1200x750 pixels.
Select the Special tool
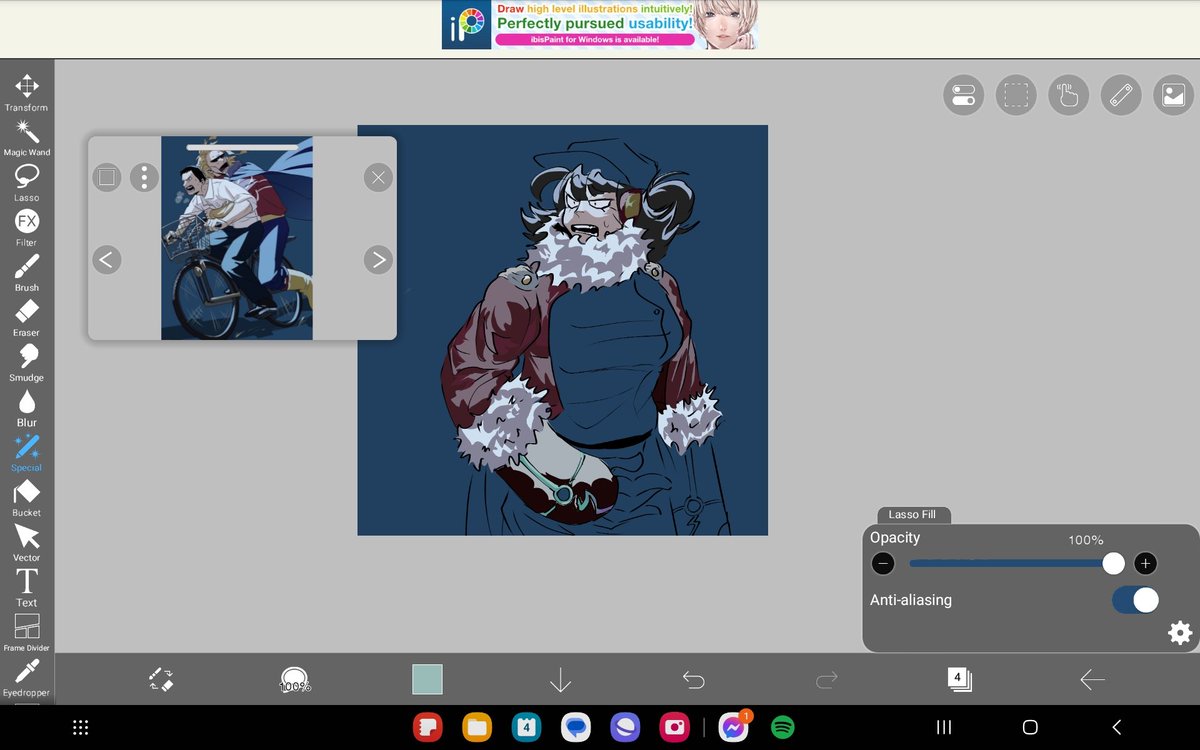click(27, 453)
